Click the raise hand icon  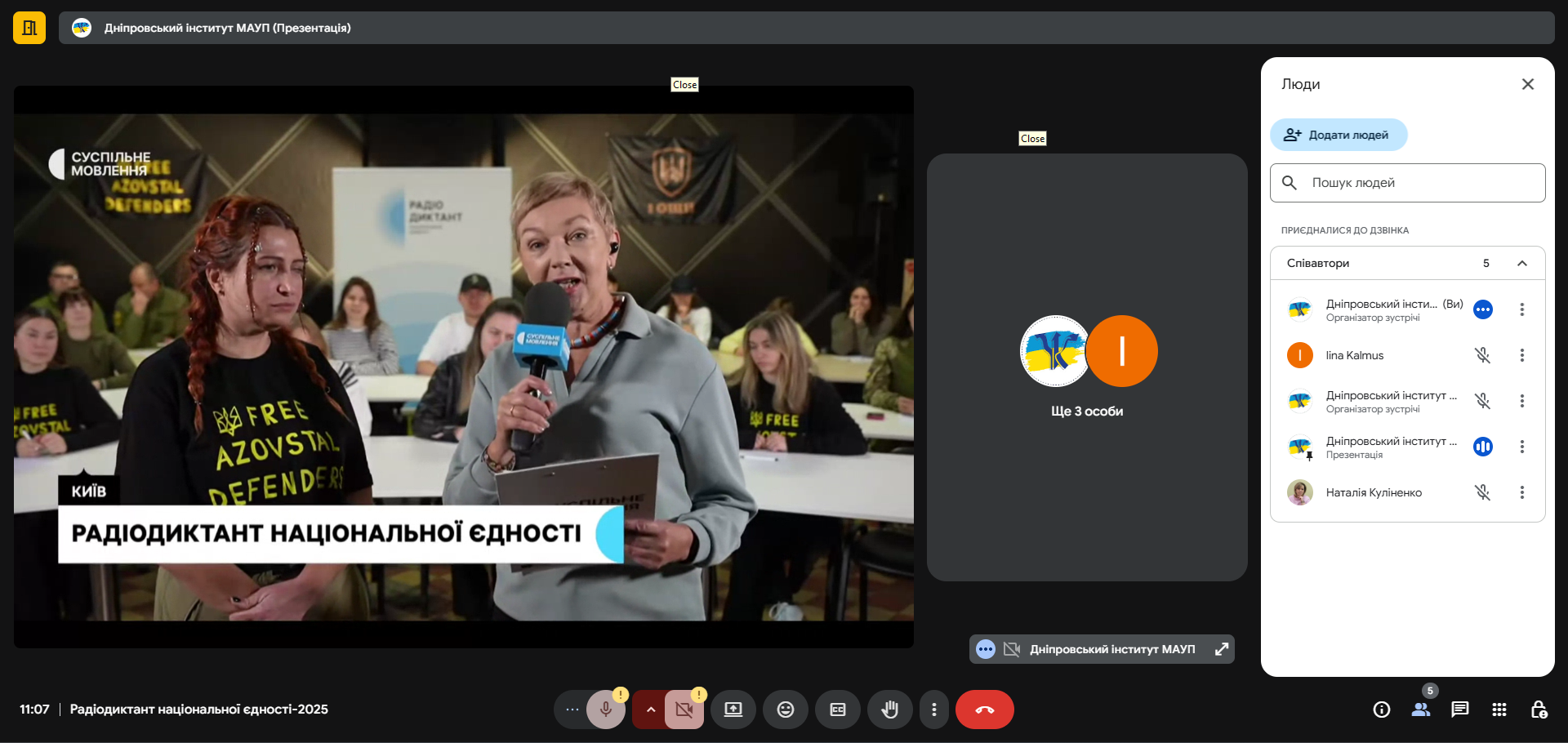pyautogui.click(x=889, y=710)
